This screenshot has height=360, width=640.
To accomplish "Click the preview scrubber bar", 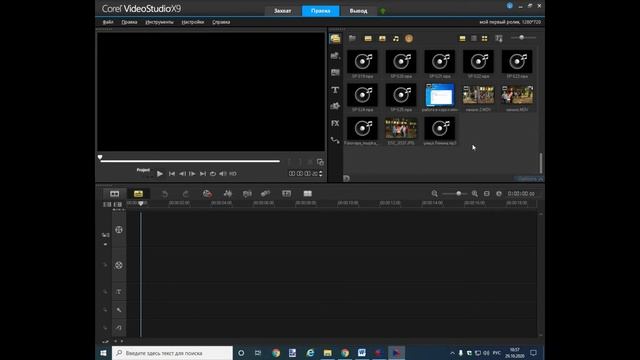I will click(190, 161).
